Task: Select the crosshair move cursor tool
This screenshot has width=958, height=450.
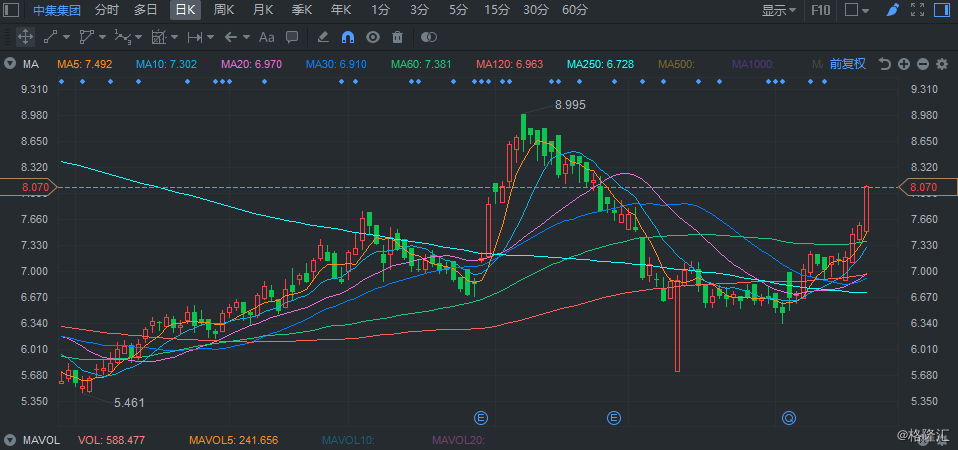Action: coord(24,37)
